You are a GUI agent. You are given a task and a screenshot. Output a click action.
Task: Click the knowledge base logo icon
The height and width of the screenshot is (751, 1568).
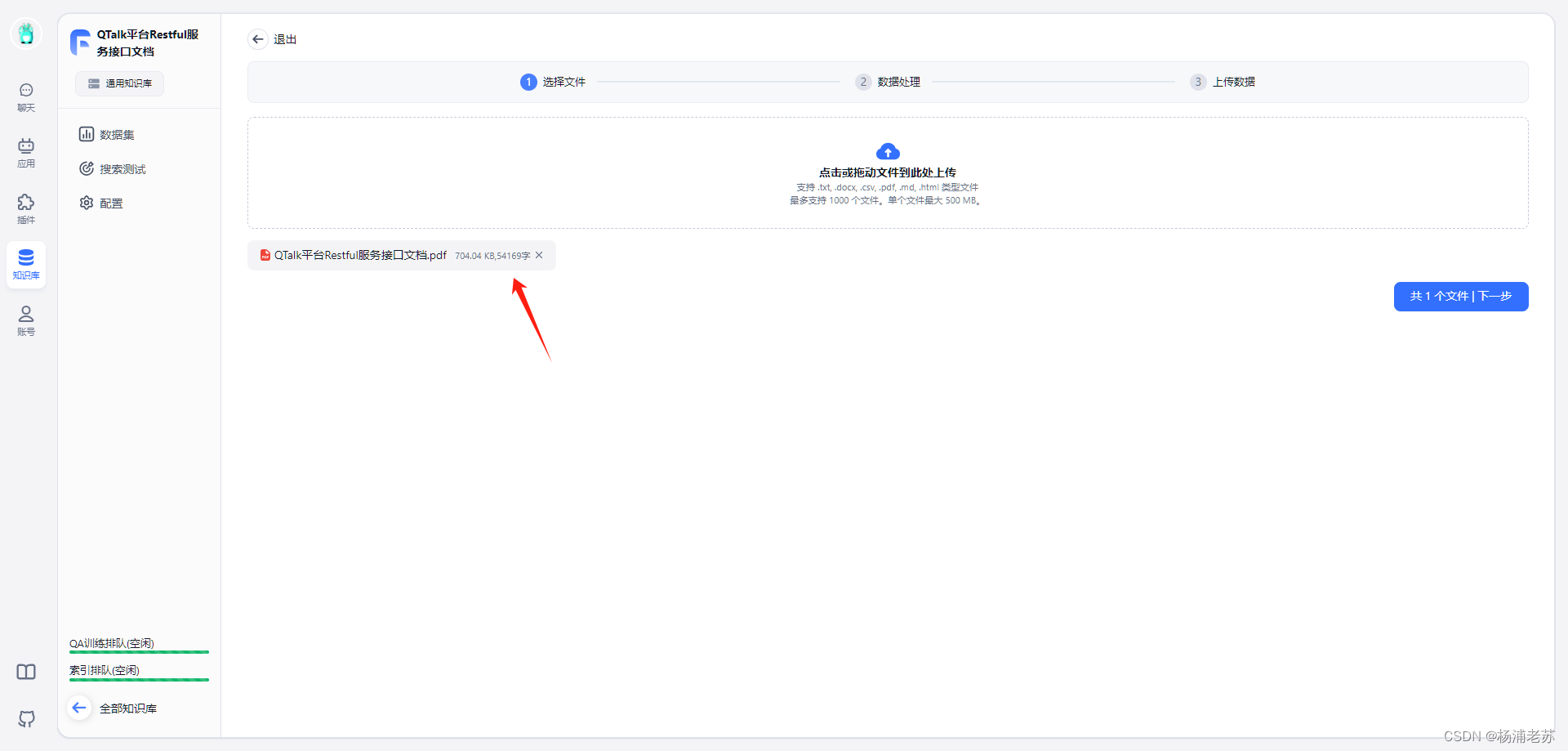point(80,42)
